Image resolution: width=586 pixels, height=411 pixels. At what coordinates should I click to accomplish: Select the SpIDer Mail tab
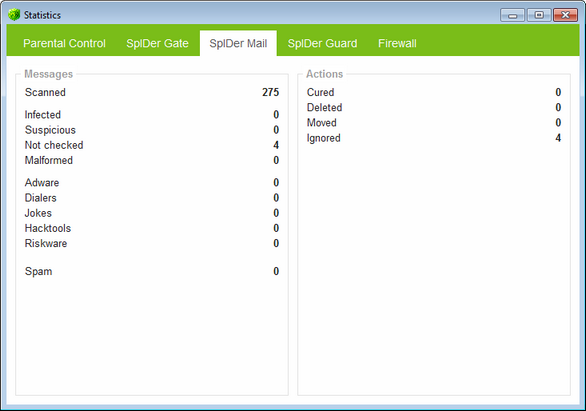click(238, 43)
